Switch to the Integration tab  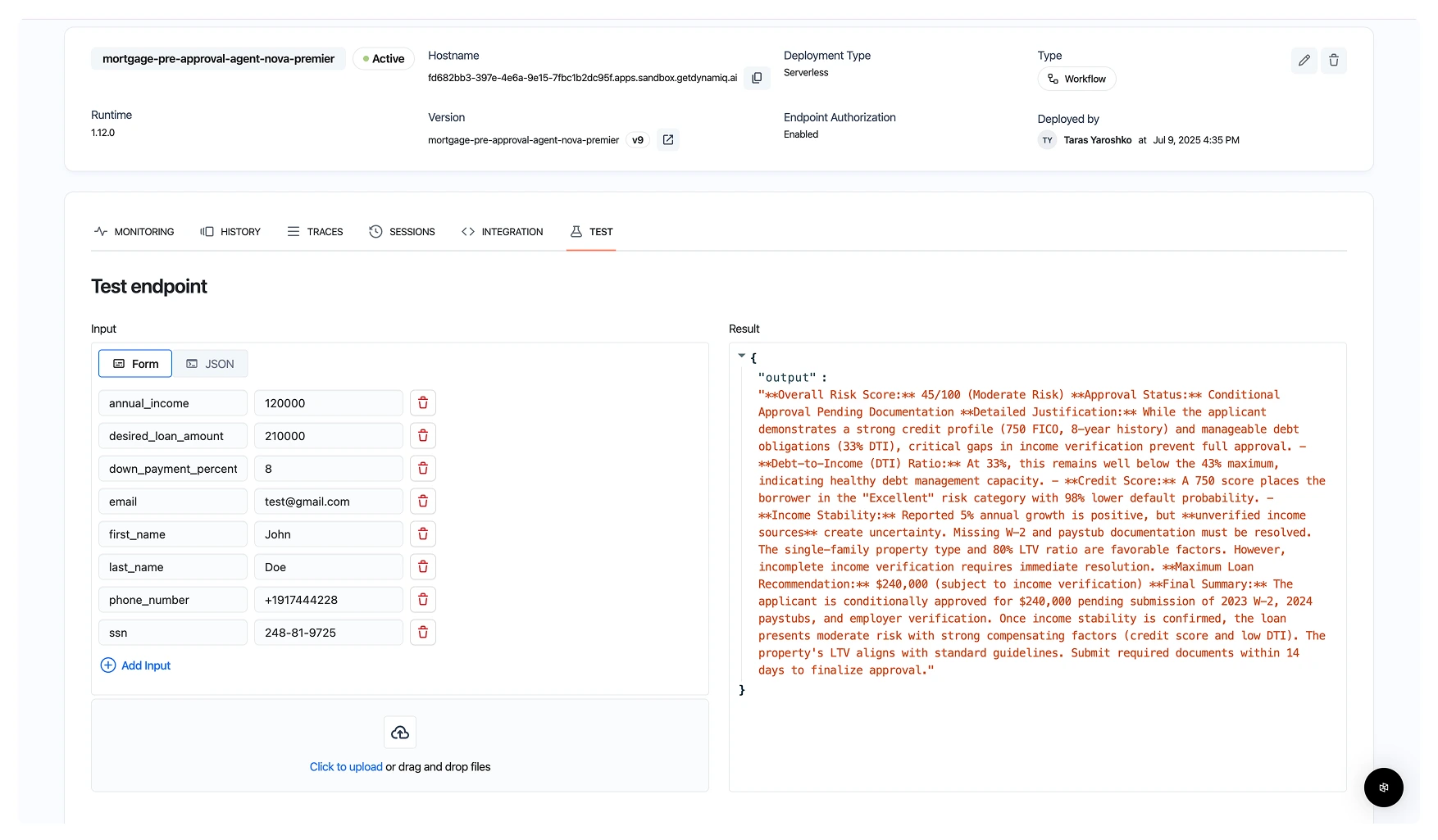coord(502,232)
